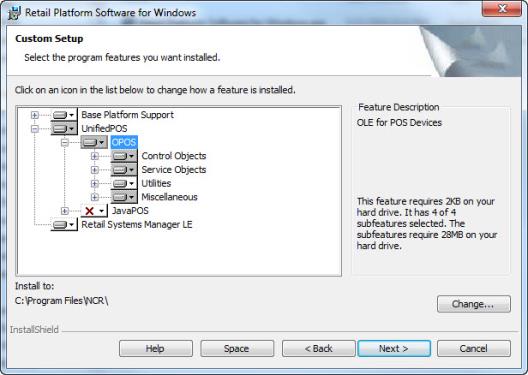
Task: Expand the Control Objects node
Action: click(x=95, y=156)
